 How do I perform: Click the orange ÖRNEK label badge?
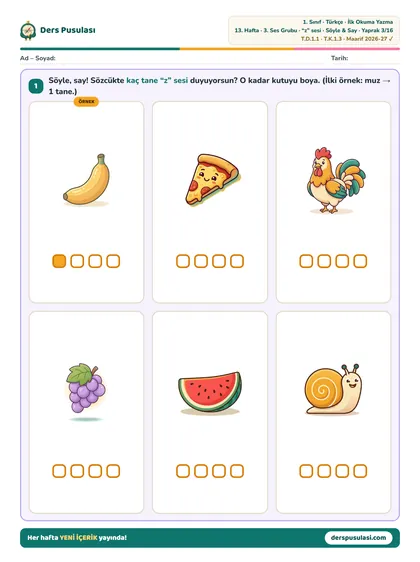tap(86, 102)
